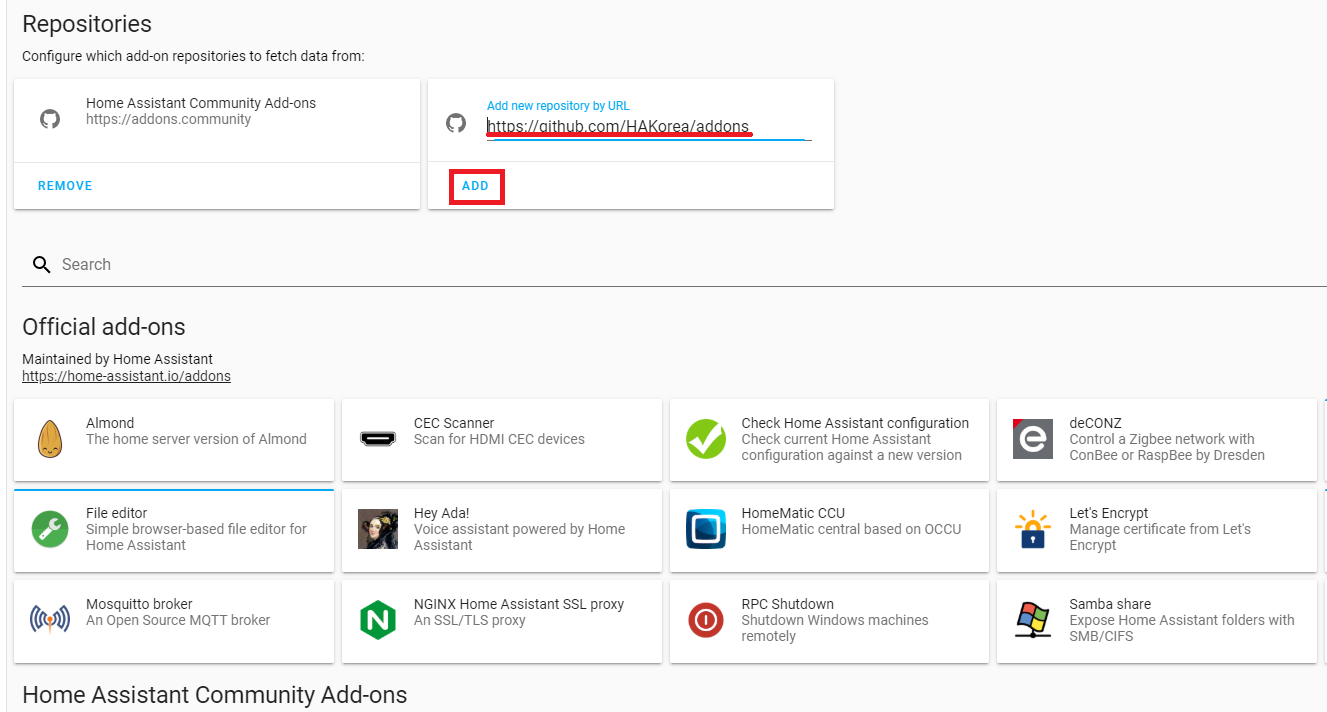Click the 'Maintained by Home Assistant' text
Image resolution: width=1327 pixels, height=712 pixels.
tap(117, 359)
